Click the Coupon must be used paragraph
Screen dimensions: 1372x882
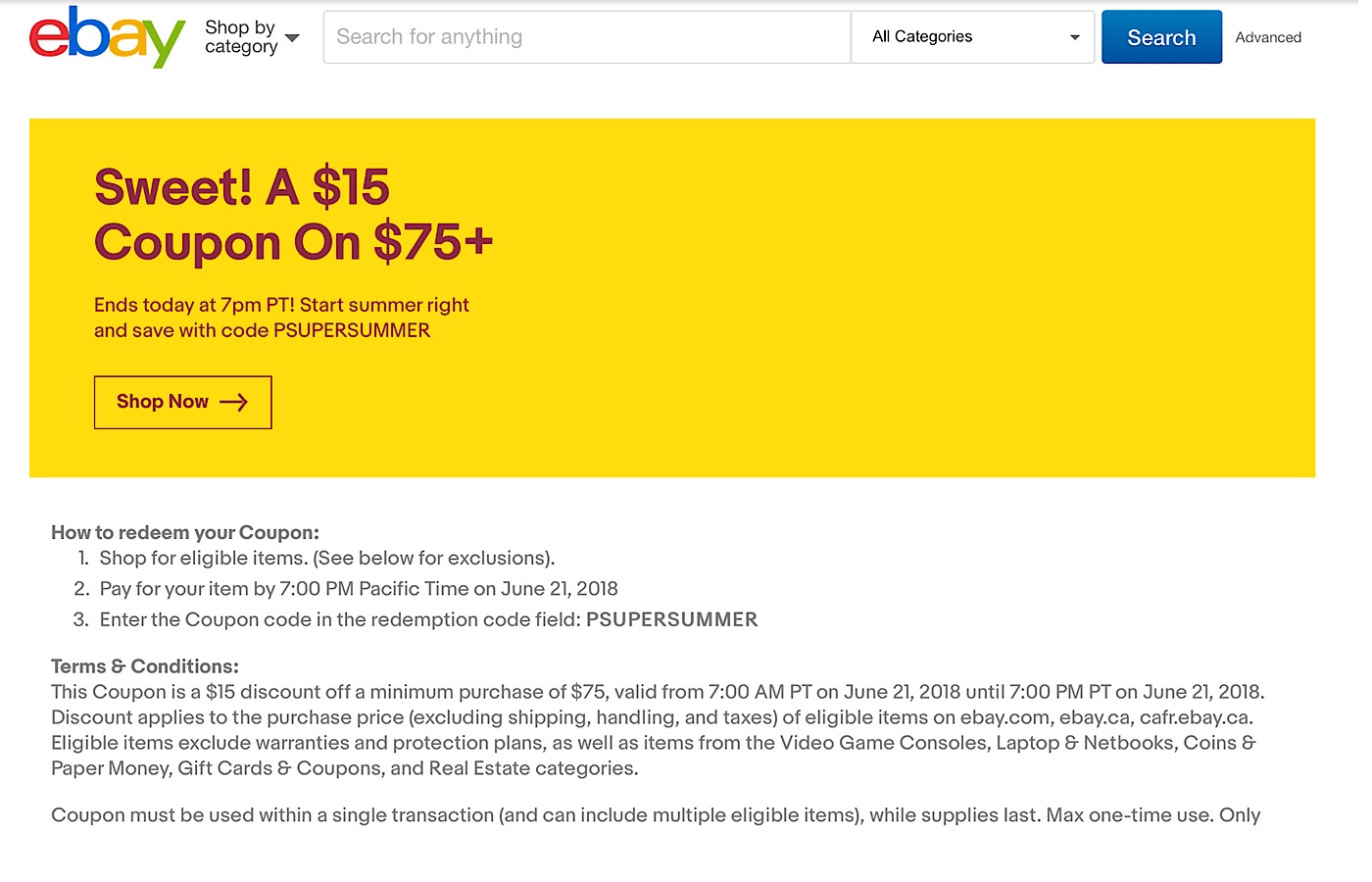pos(655,814)
